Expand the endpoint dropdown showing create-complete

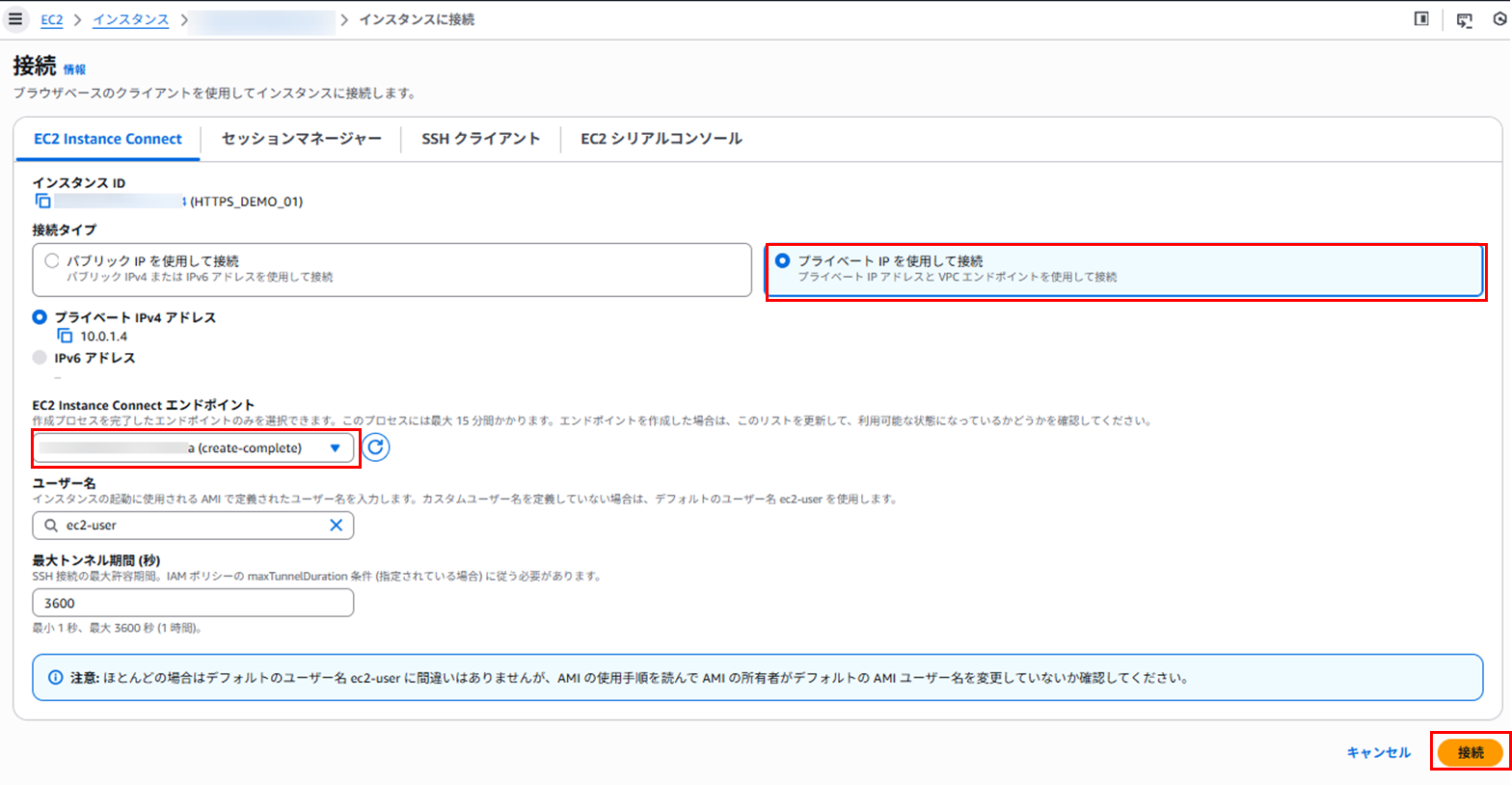click(x=193, y=447)
